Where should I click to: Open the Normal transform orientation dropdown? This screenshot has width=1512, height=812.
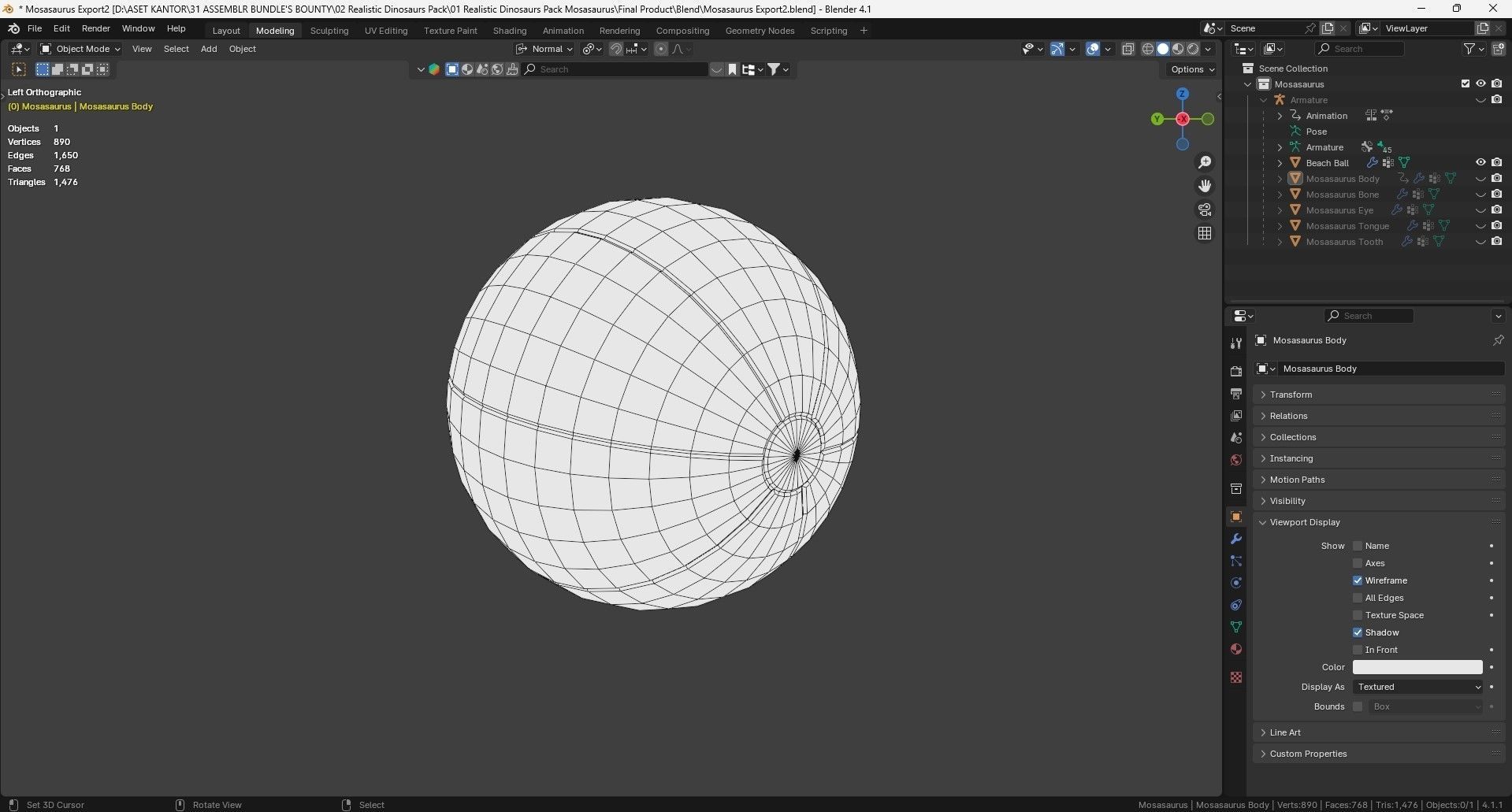pyautogui.click(x=544, y=49)
